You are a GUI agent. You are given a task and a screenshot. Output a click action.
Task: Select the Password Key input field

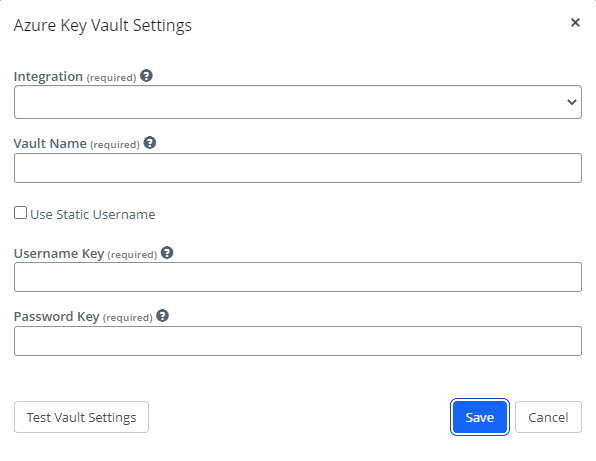click(298, 341)
